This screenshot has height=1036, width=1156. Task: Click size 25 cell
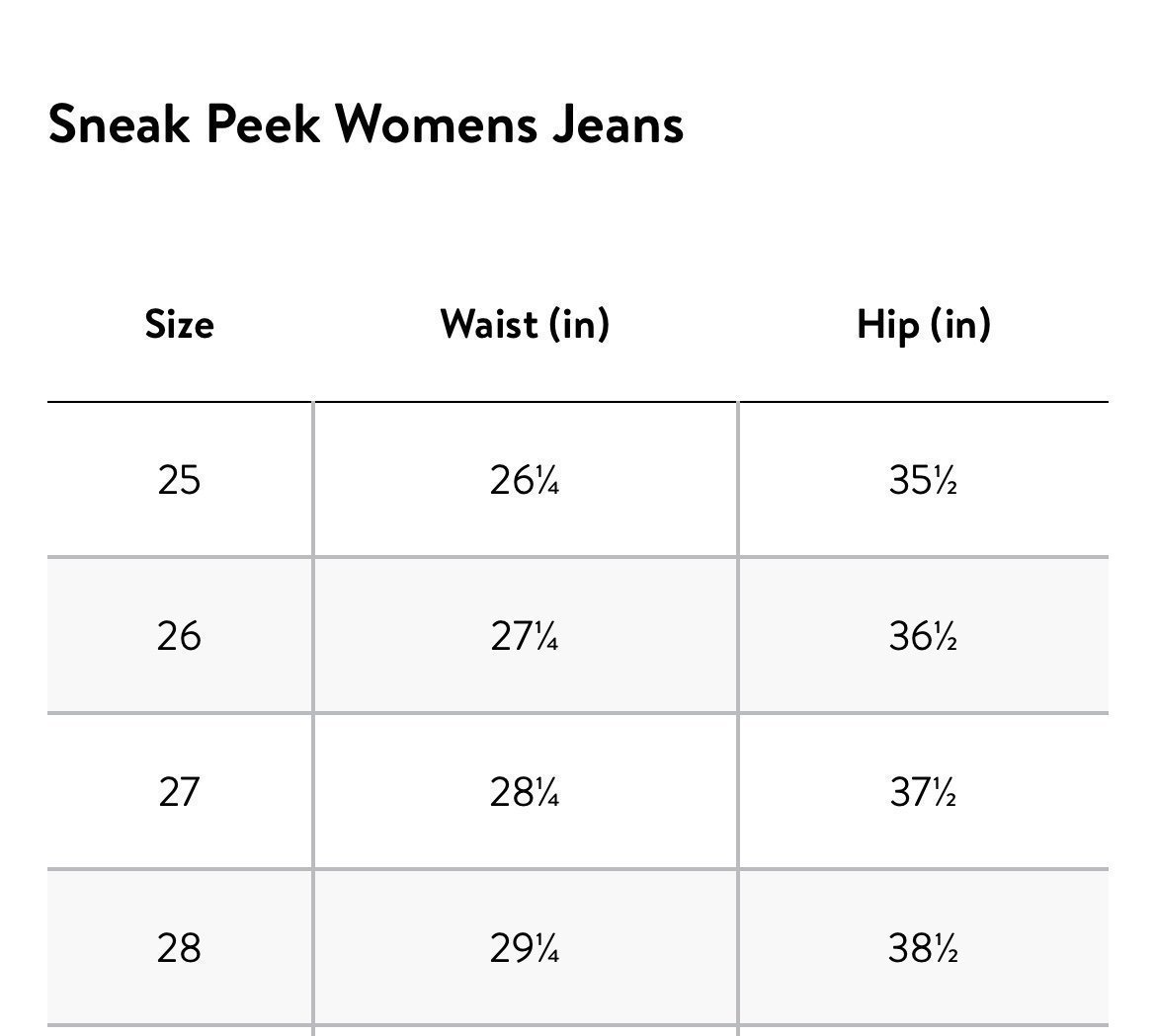[x=179, y=480]
